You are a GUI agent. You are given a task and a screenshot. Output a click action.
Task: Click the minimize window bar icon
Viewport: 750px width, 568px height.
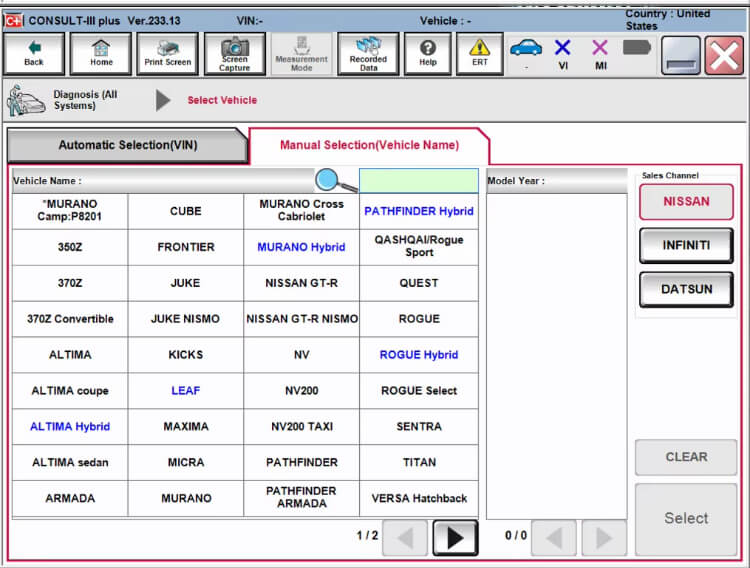coord(681,56)
